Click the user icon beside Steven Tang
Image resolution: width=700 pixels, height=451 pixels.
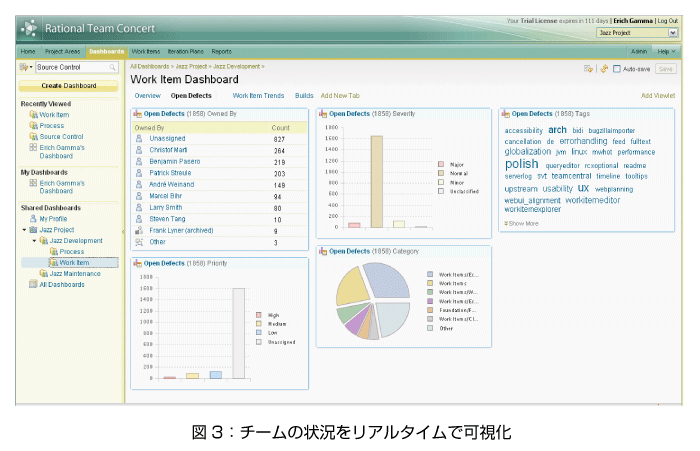point(139,219)
